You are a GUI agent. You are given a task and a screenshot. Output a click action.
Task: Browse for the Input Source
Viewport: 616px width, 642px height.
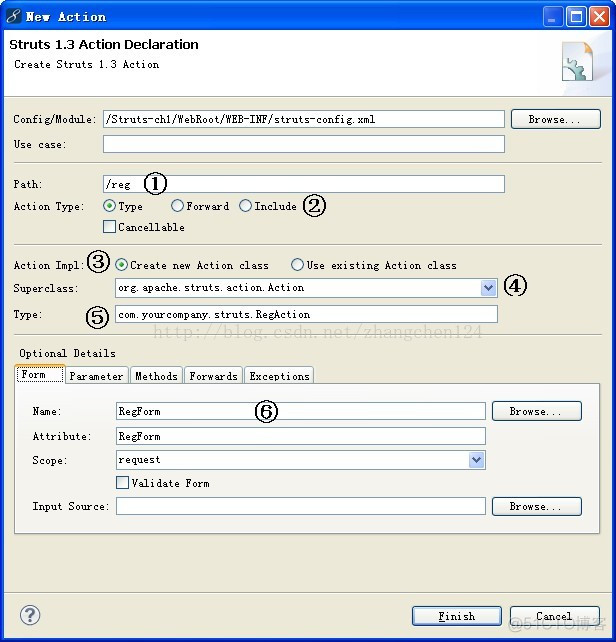click(x=537, y=506)
